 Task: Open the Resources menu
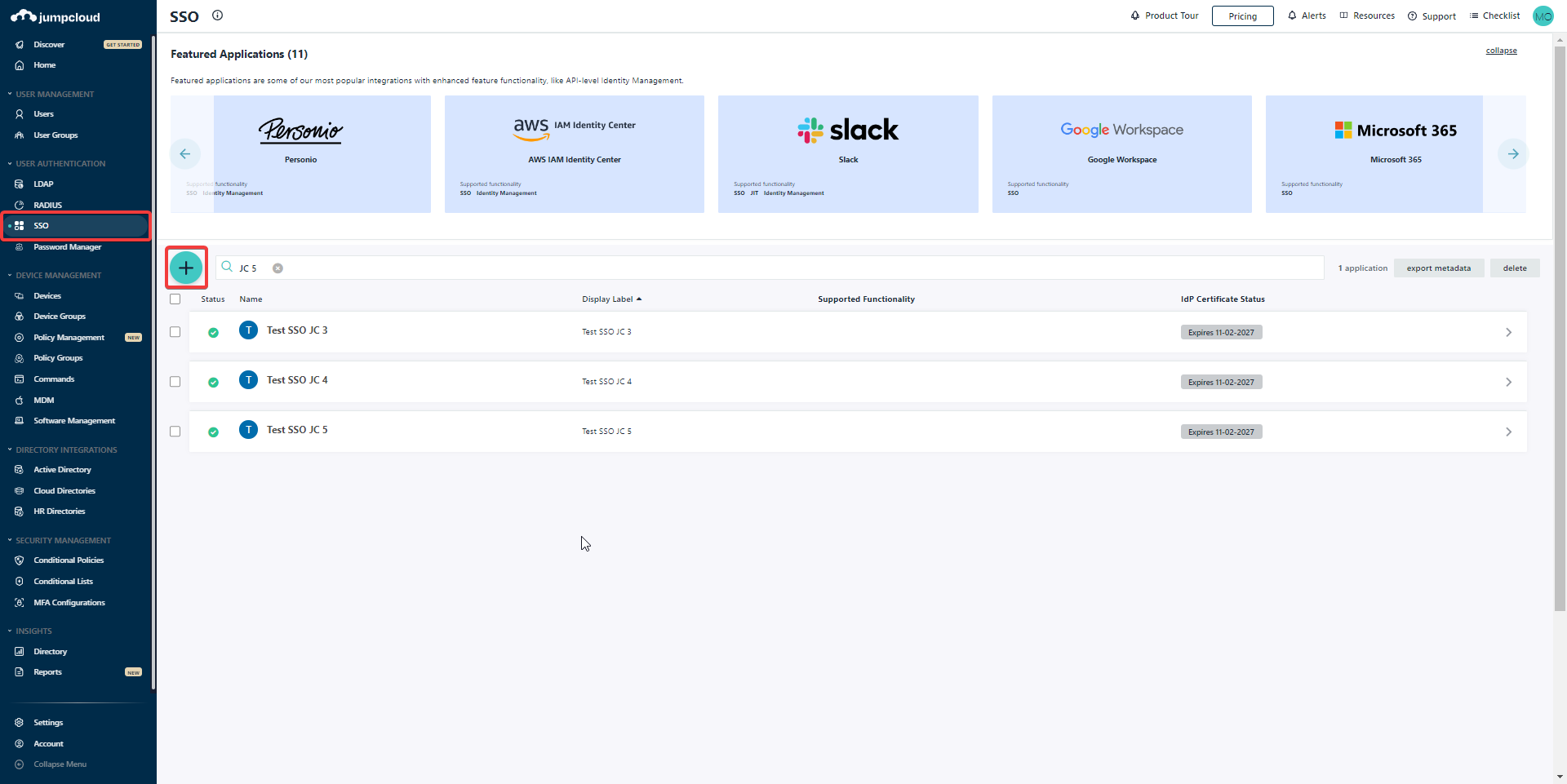click(x=1366, y=16)
